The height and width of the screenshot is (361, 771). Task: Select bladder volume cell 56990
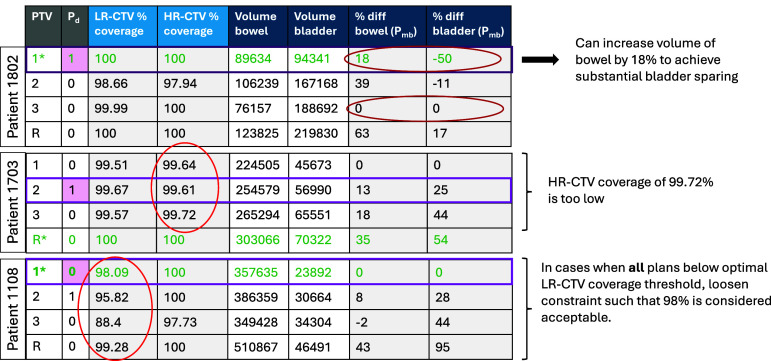[x=318, y=190]
